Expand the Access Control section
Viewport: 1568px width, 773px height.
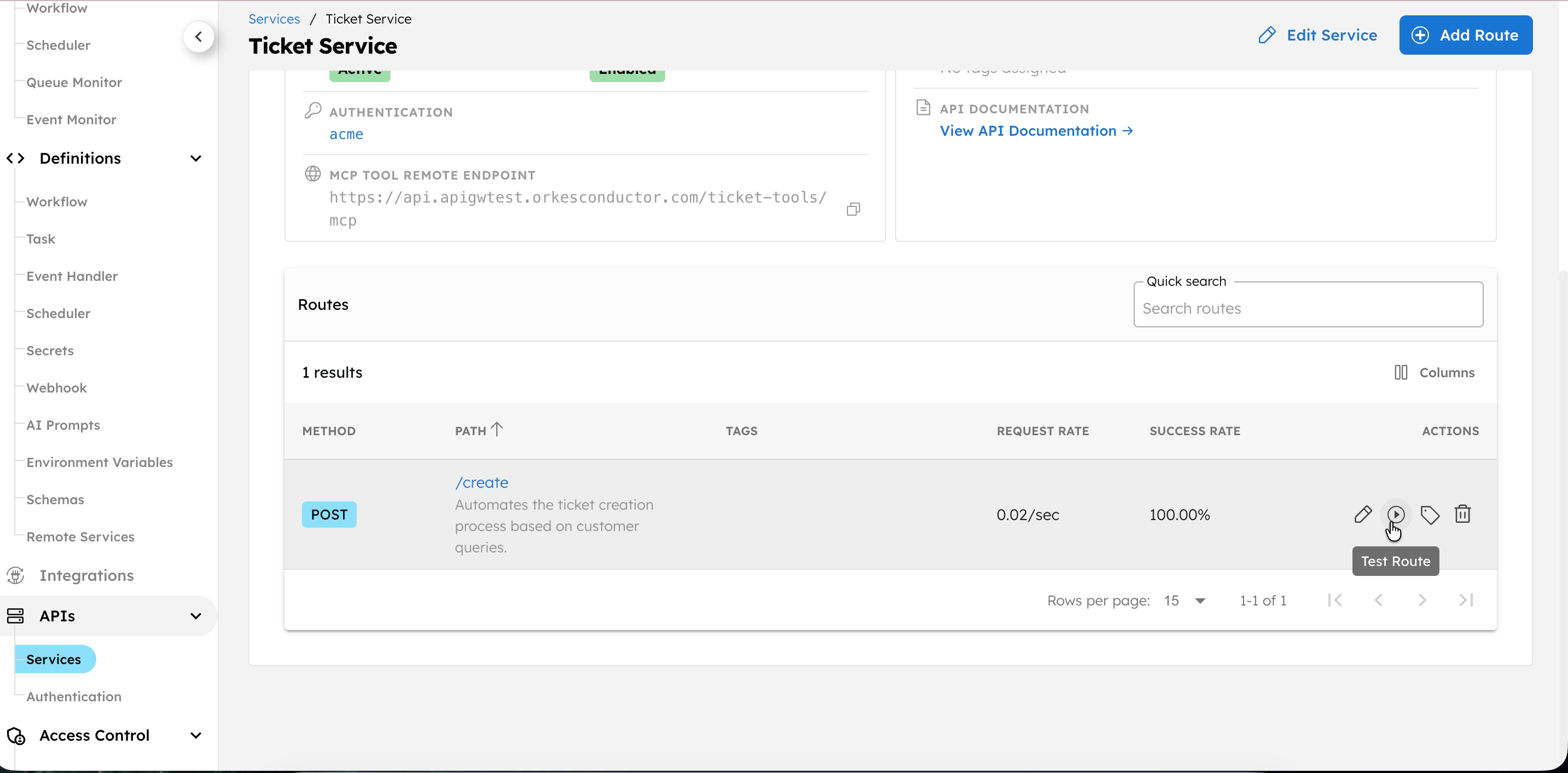point(195,735)
